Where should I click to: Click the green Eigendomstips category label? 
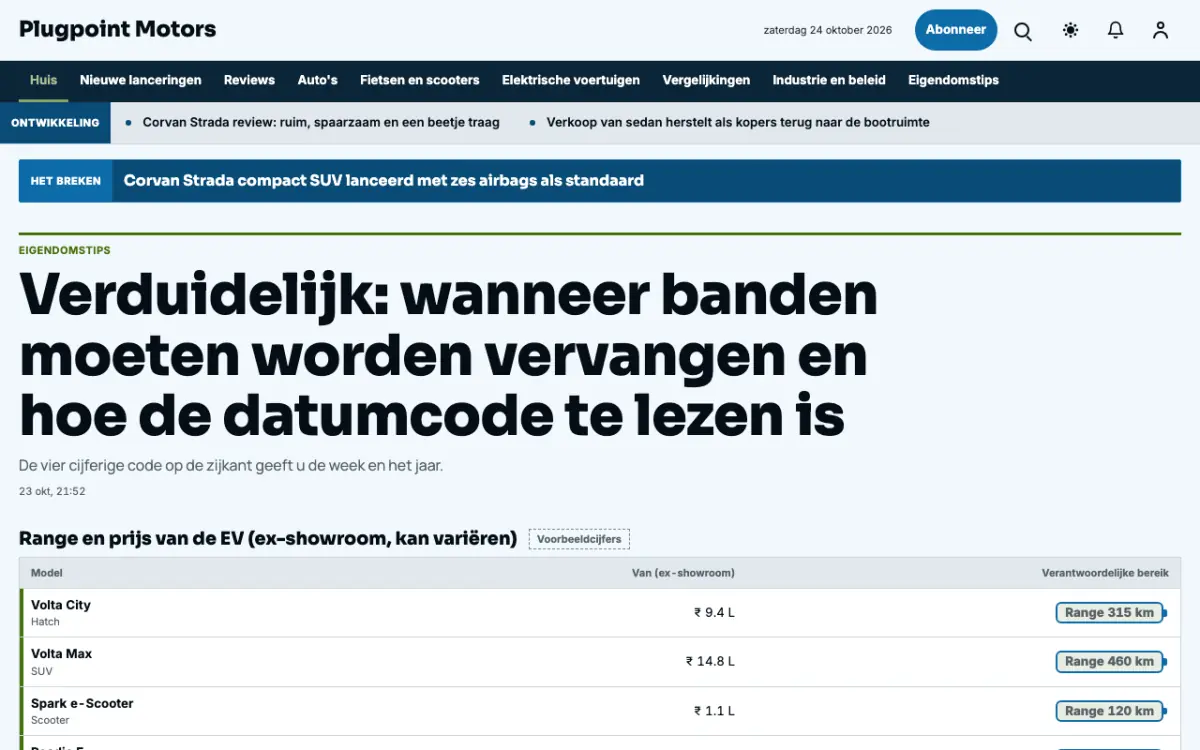[65, 250]
